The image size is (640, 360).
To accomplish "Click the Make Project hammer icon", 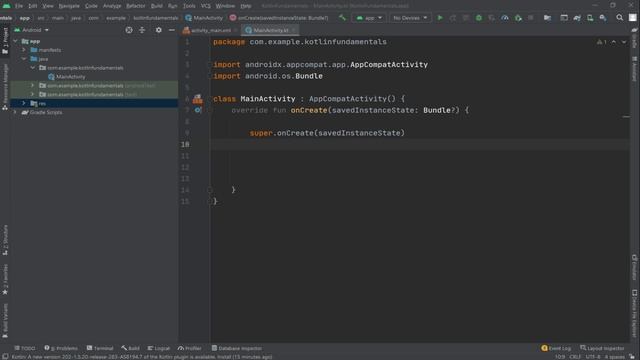I will 342,18.
